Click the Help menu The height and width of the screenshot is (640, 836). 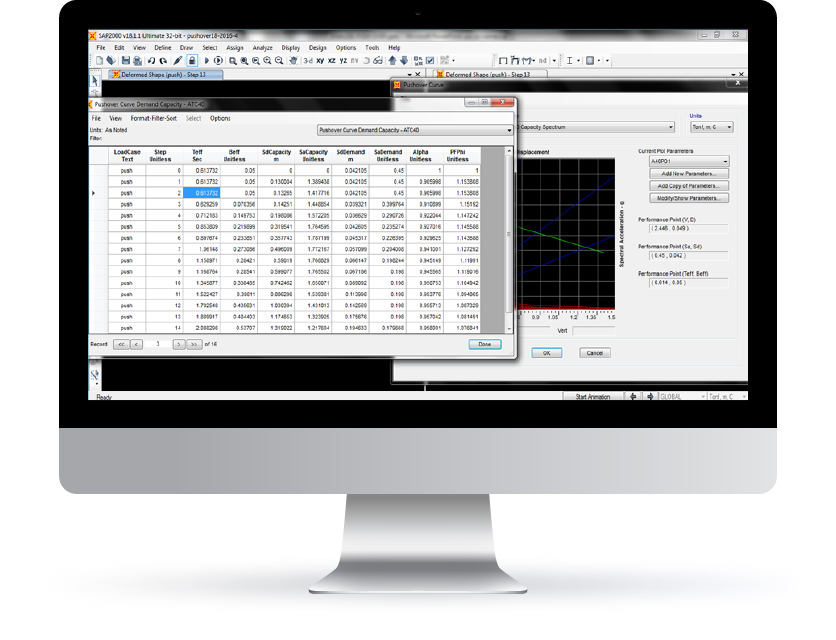394,47
